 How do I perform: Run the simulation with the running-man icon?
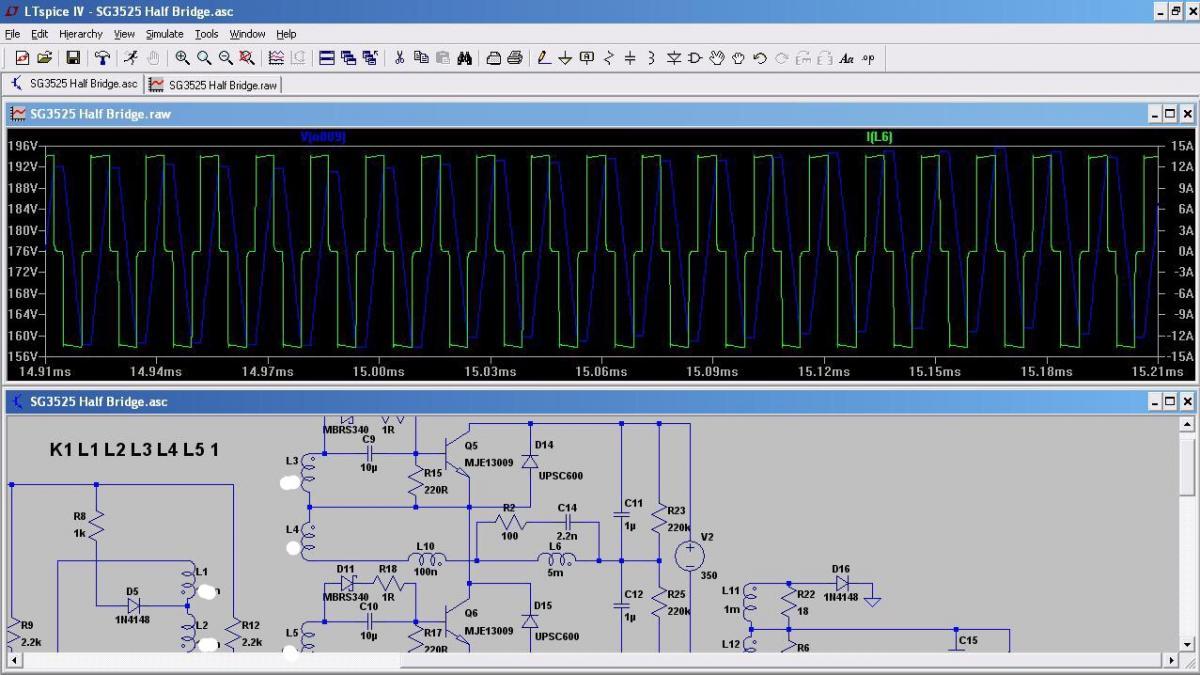click(x=131, y=58)
